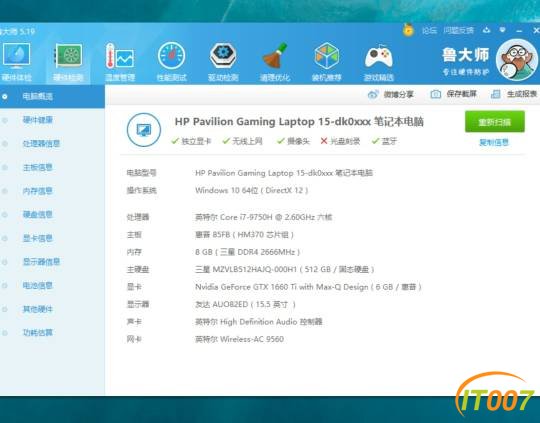Click the MZVLB512HAJQ-000H1 disk value

coord(284,269)
